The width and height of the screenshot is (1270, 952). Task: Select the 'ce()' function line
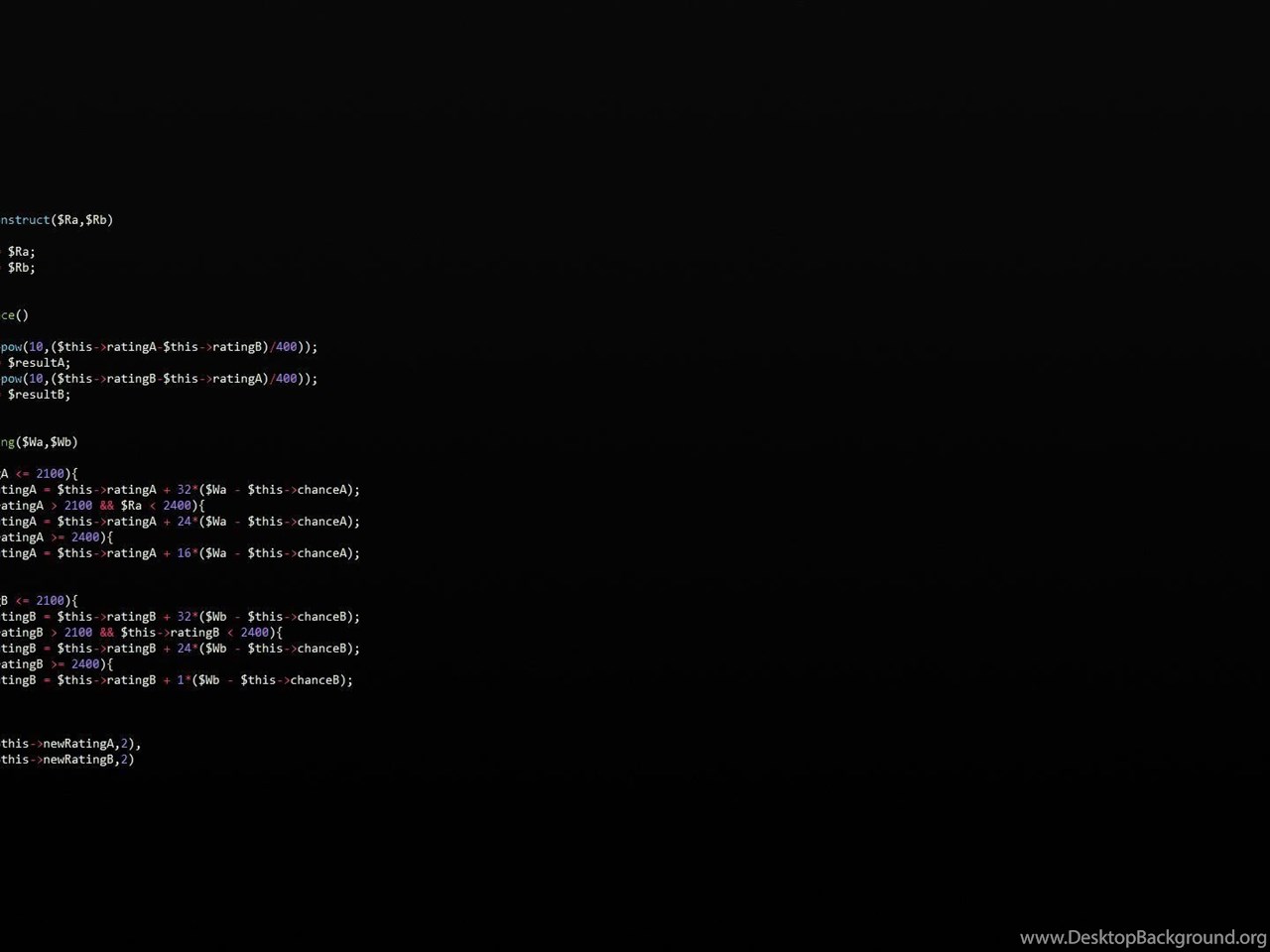pyautogui.click(x=15, y=315)
